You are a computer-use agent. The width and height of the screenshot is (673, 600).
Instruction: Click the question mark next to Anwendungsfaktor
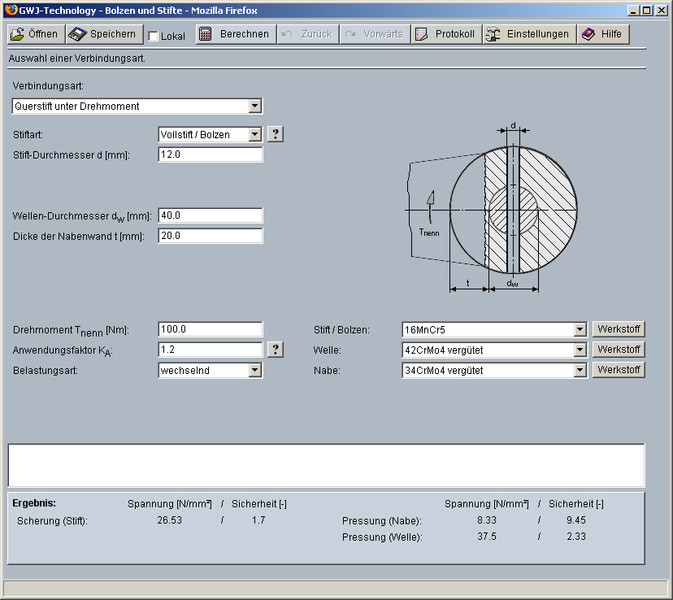click(276, 350)
